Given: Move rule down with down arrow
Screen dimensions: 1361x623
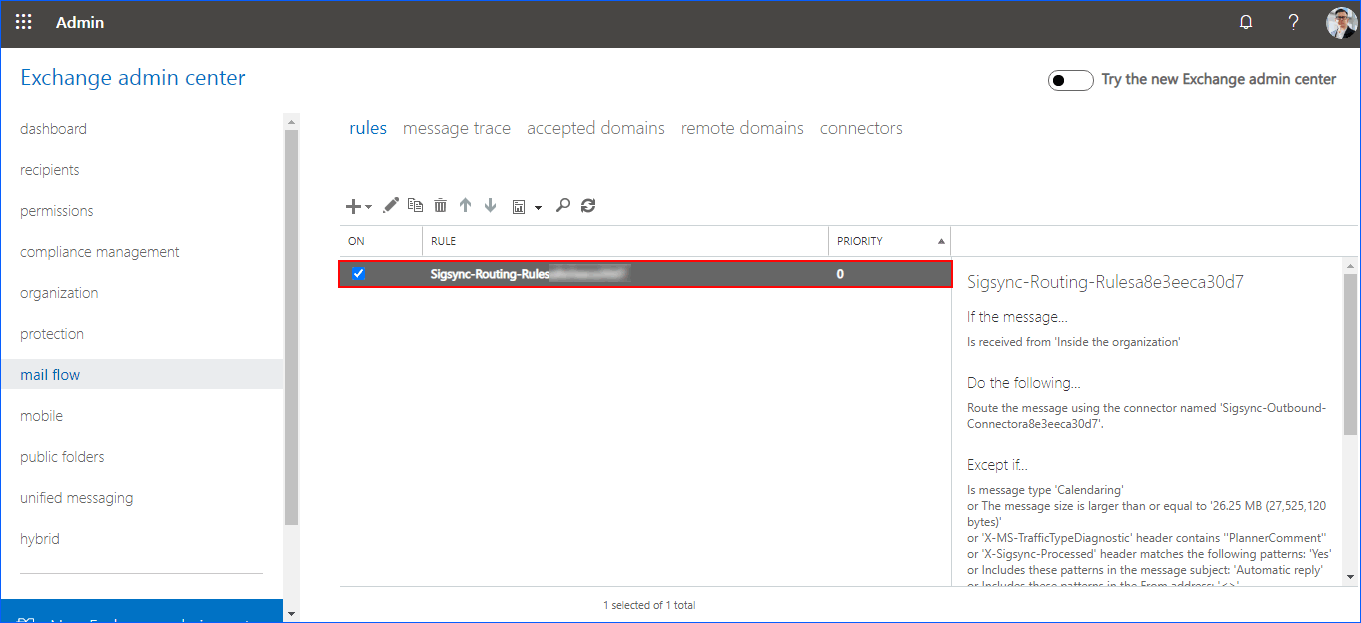Looking at the screenshot, I should (490, 206).
